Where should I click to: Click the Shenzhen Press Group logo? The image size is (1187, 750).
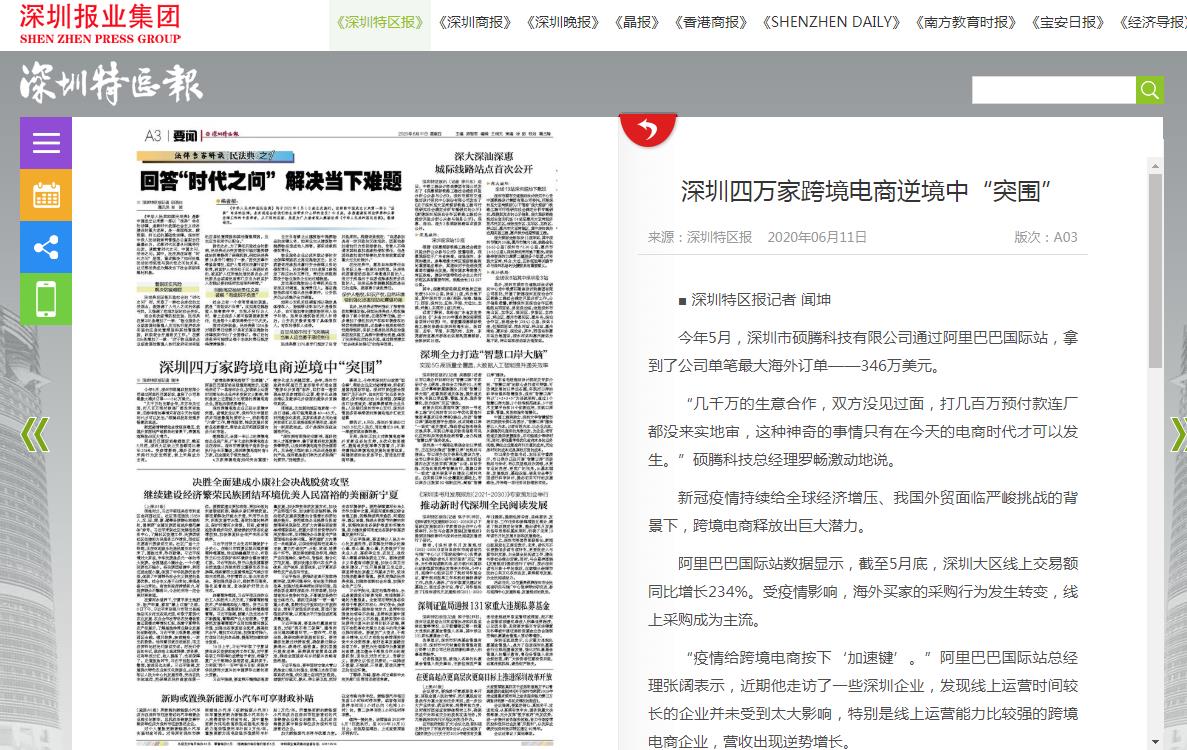tap(100, 24)
